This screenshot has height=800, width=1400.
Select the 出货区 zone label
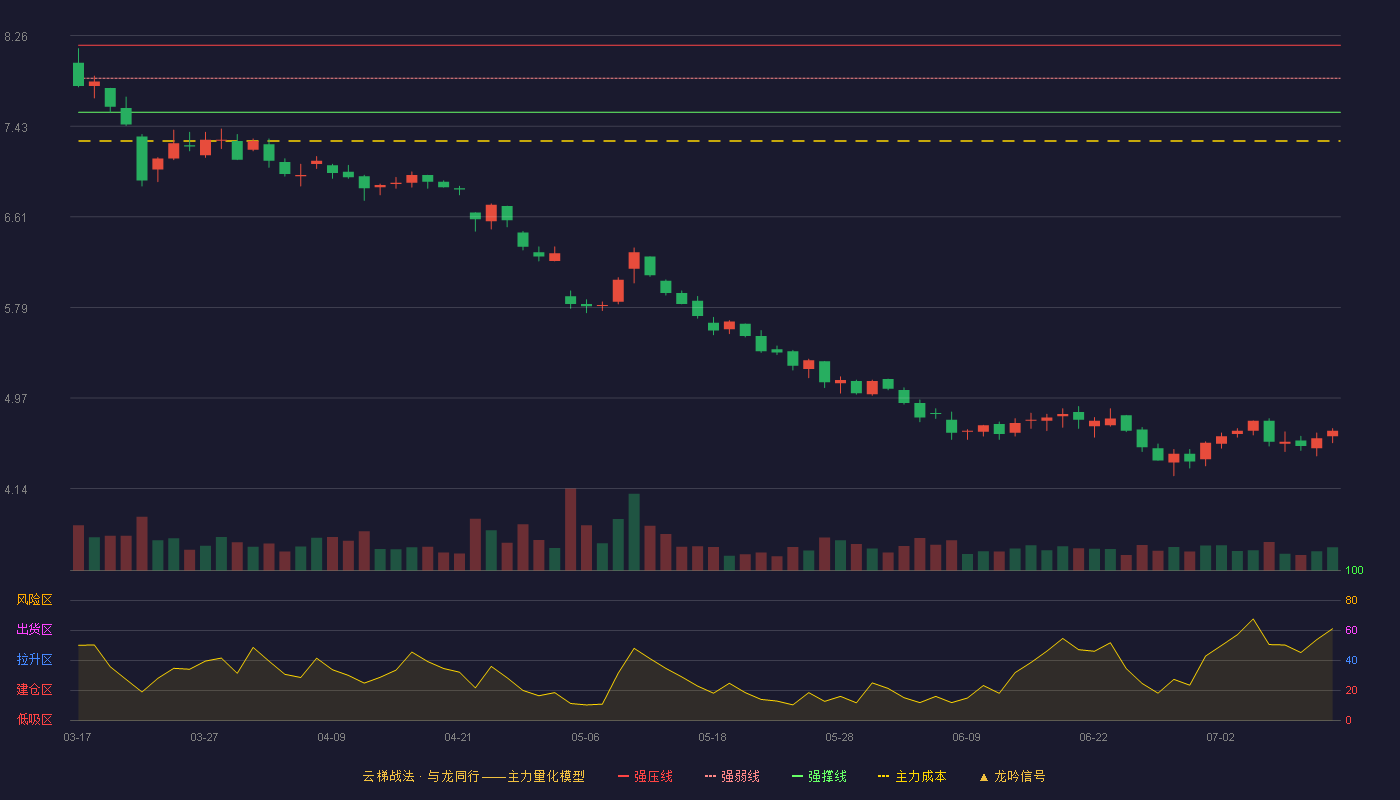(34, 630)
